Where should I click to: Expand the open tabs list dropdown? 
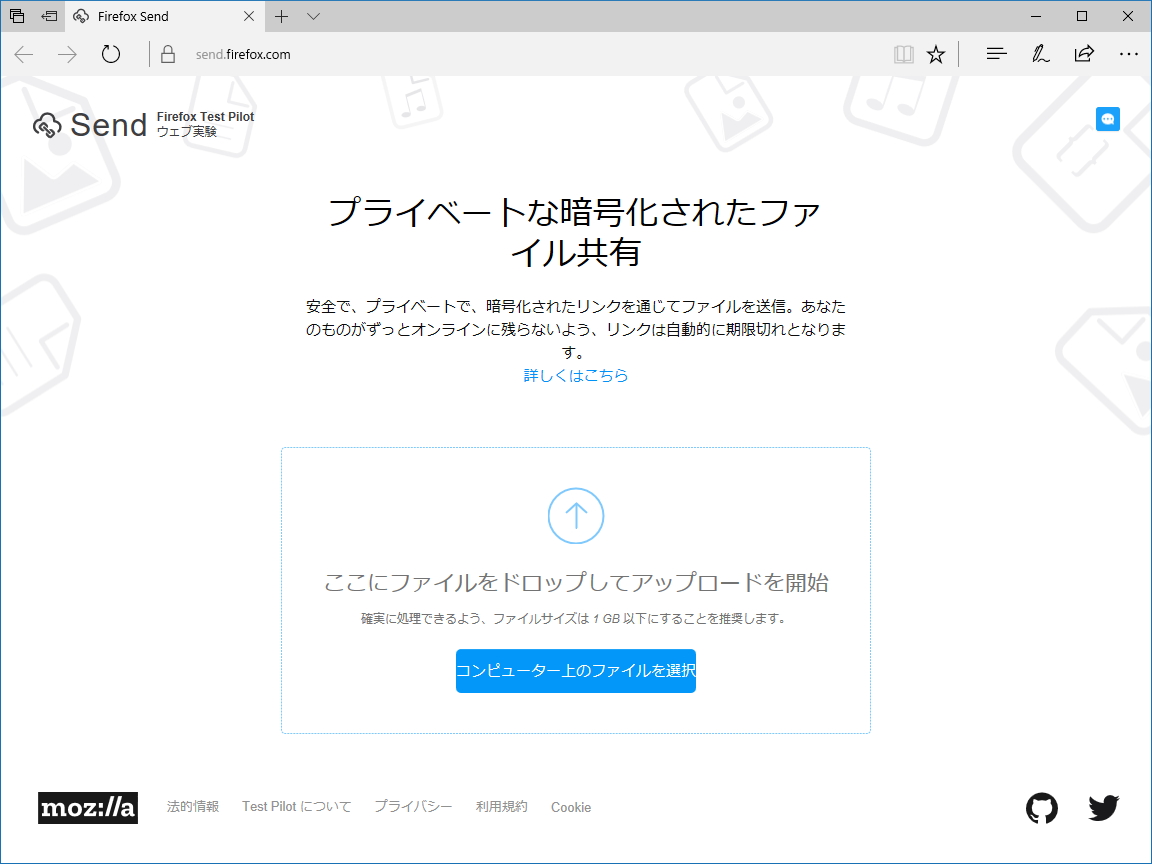(x=313, y=16)
